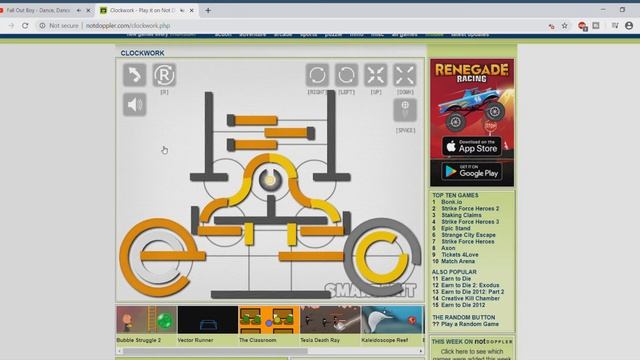Click the SPIKE control button
640x360 pixels.
405,110
